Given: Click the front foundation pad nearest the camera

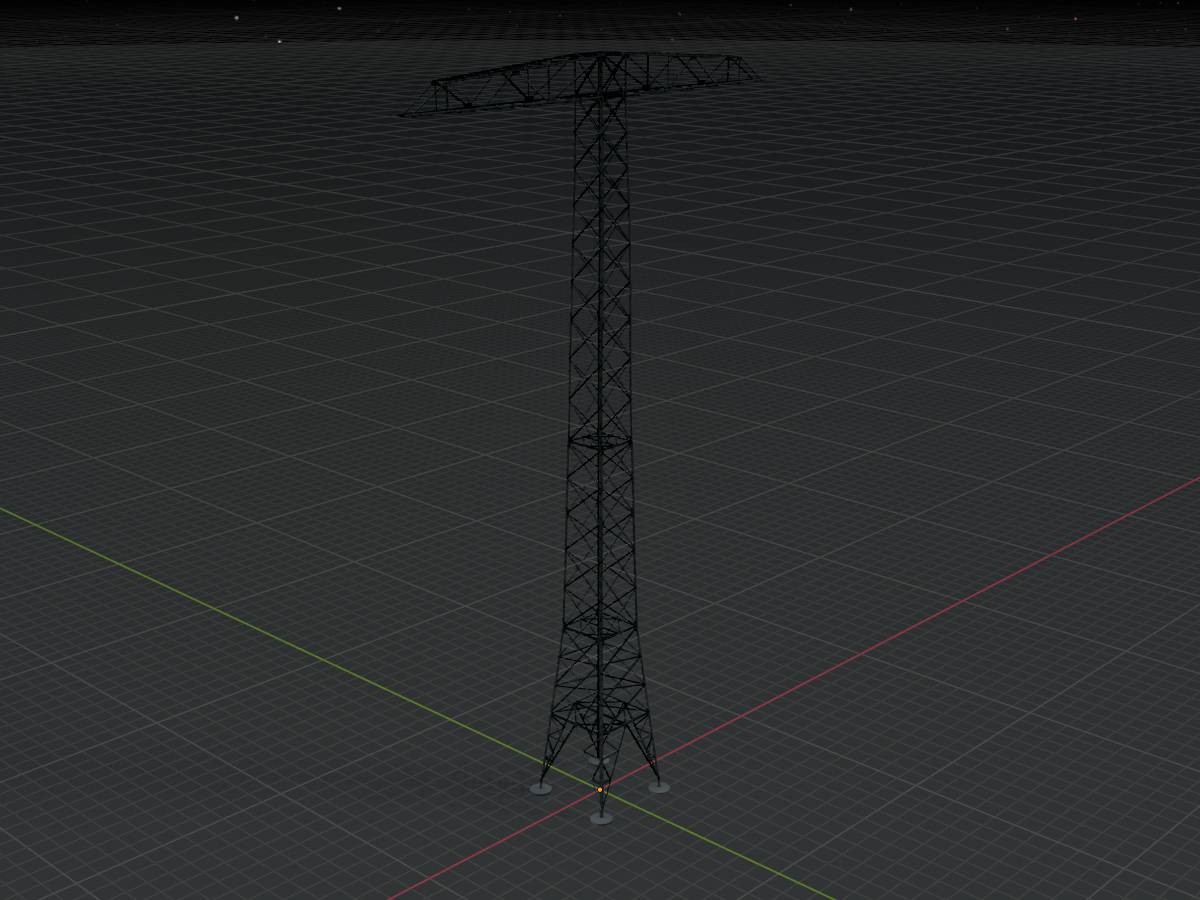Looking at the screenshot, I should [601, 818].
